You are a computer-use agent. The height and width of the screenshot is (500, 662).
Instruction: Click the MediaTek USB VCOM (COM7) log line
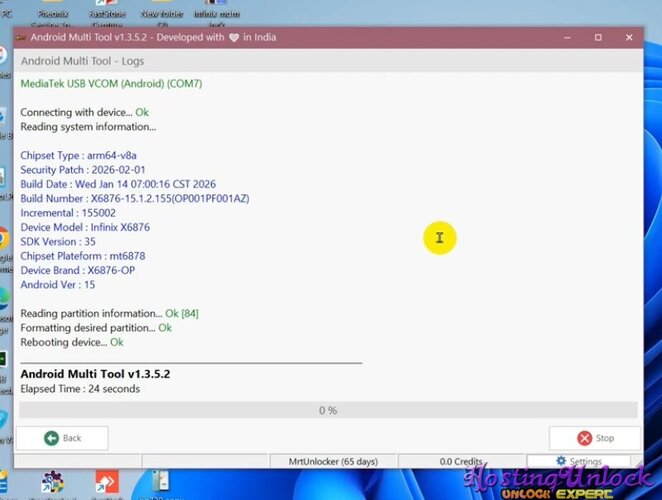pos(111,84)
